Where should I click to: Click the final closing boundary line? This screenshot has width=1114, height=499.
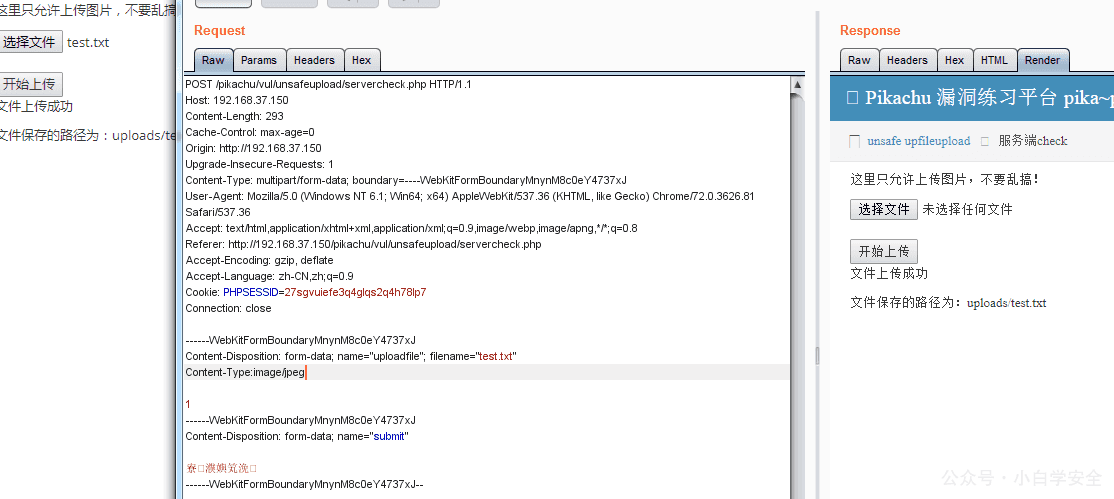click(304, 484)
